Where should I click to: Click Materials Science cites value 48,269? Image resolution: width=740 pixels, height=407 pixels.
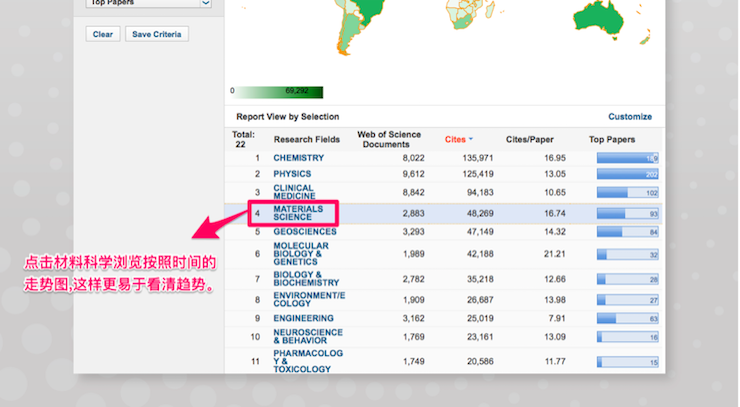[x=480, y=213]
